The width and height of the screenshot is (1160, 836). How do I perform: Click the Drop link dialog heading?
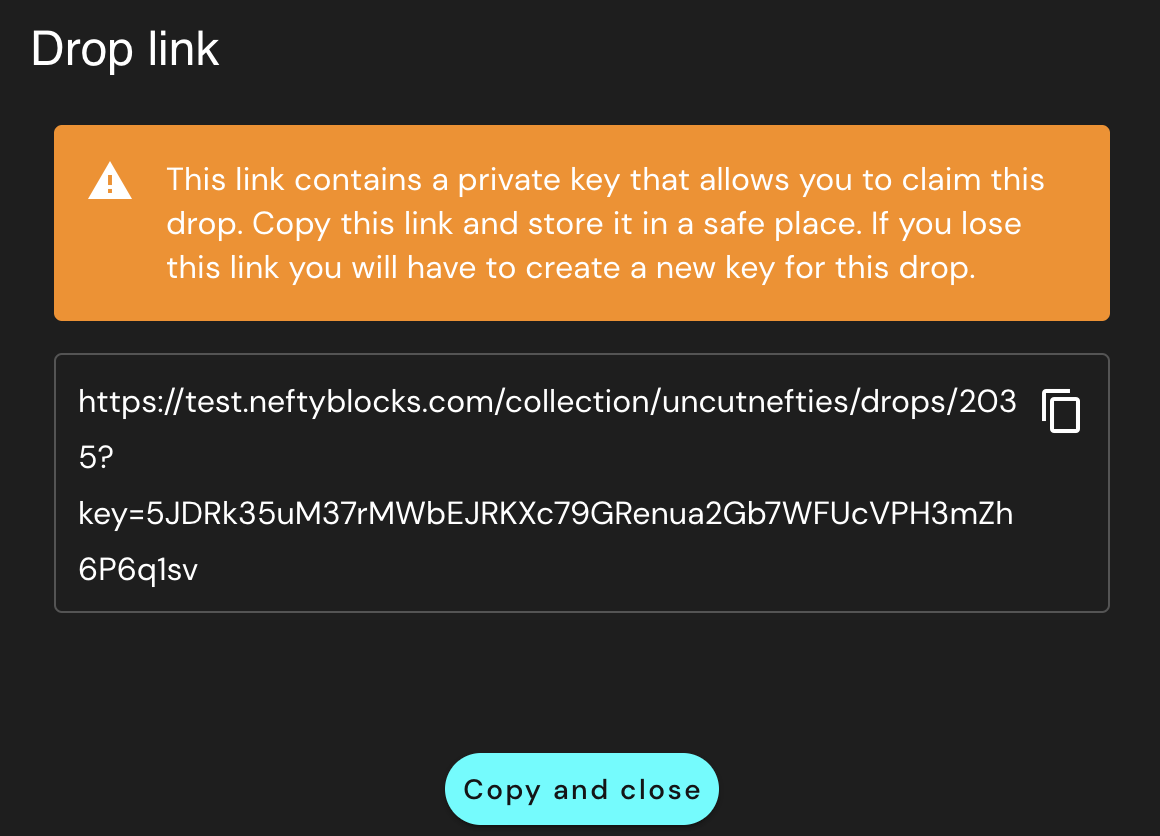[x=125, y=49]
